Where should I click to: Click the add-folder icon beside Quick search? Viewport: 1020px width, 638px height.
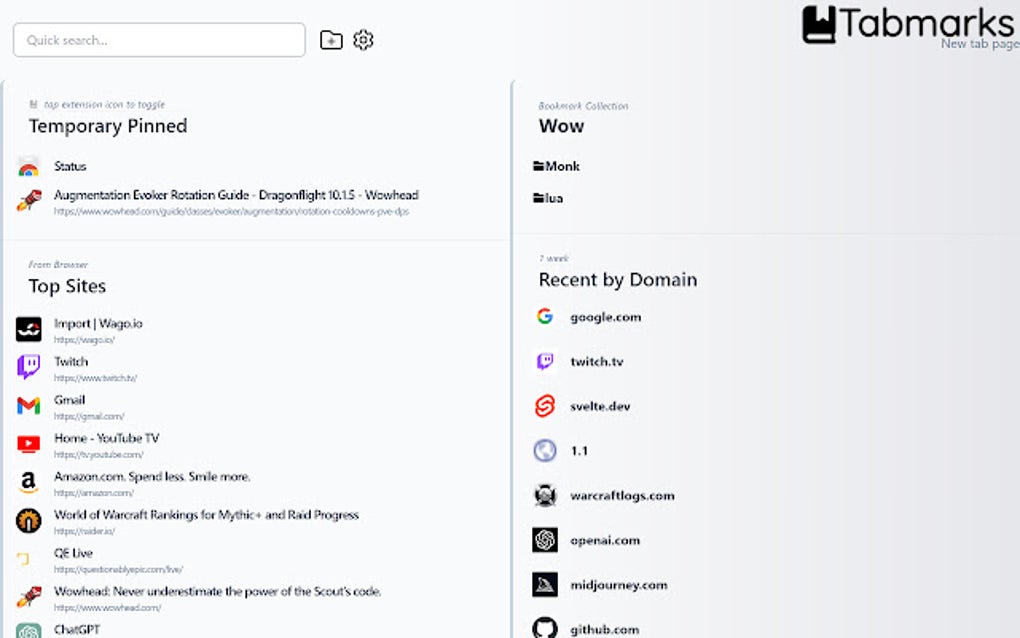(x=331, y=40)
